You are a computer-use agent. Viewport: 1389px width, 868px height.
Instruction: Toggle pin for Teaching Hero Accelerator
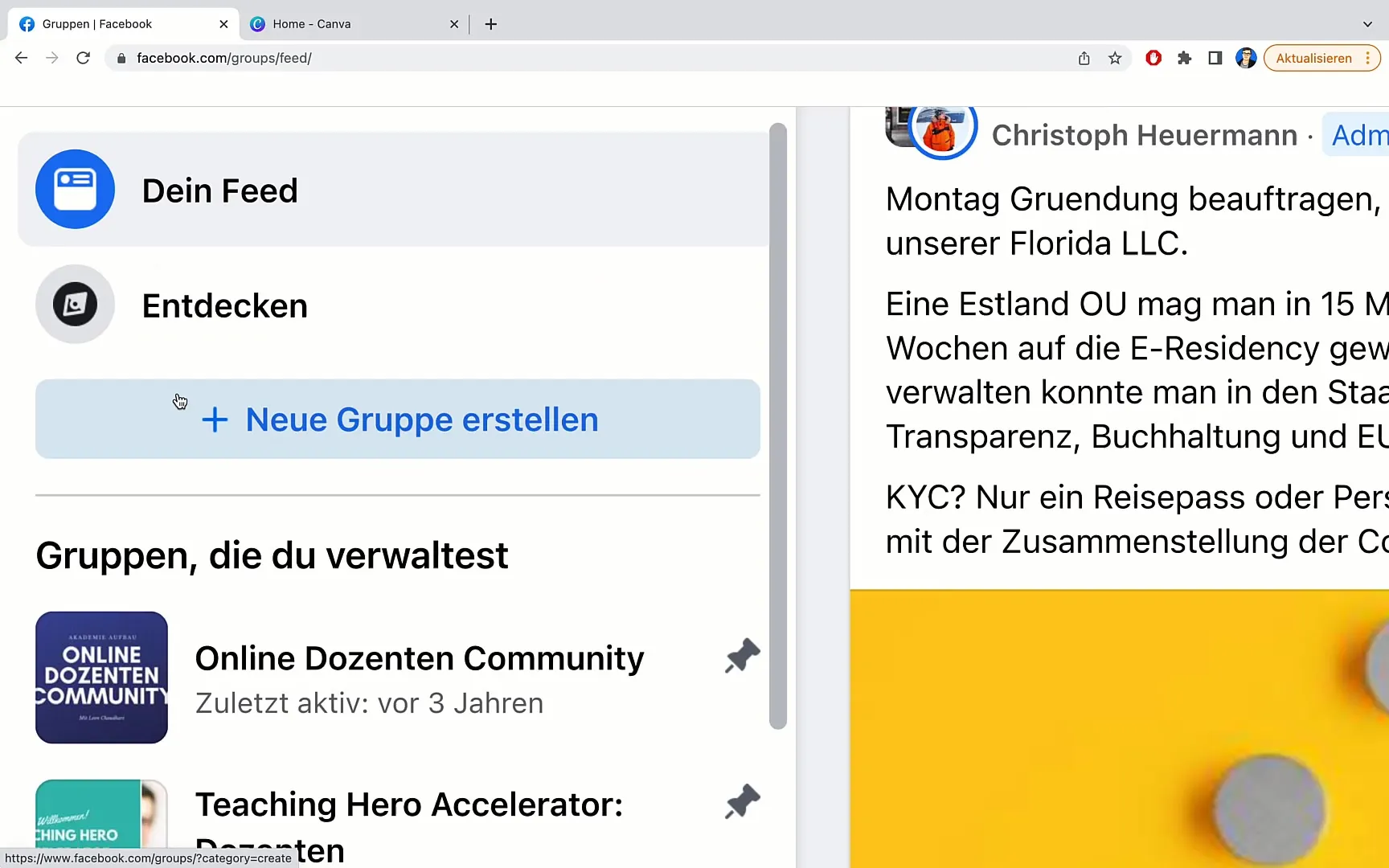(x=742, y=801)
